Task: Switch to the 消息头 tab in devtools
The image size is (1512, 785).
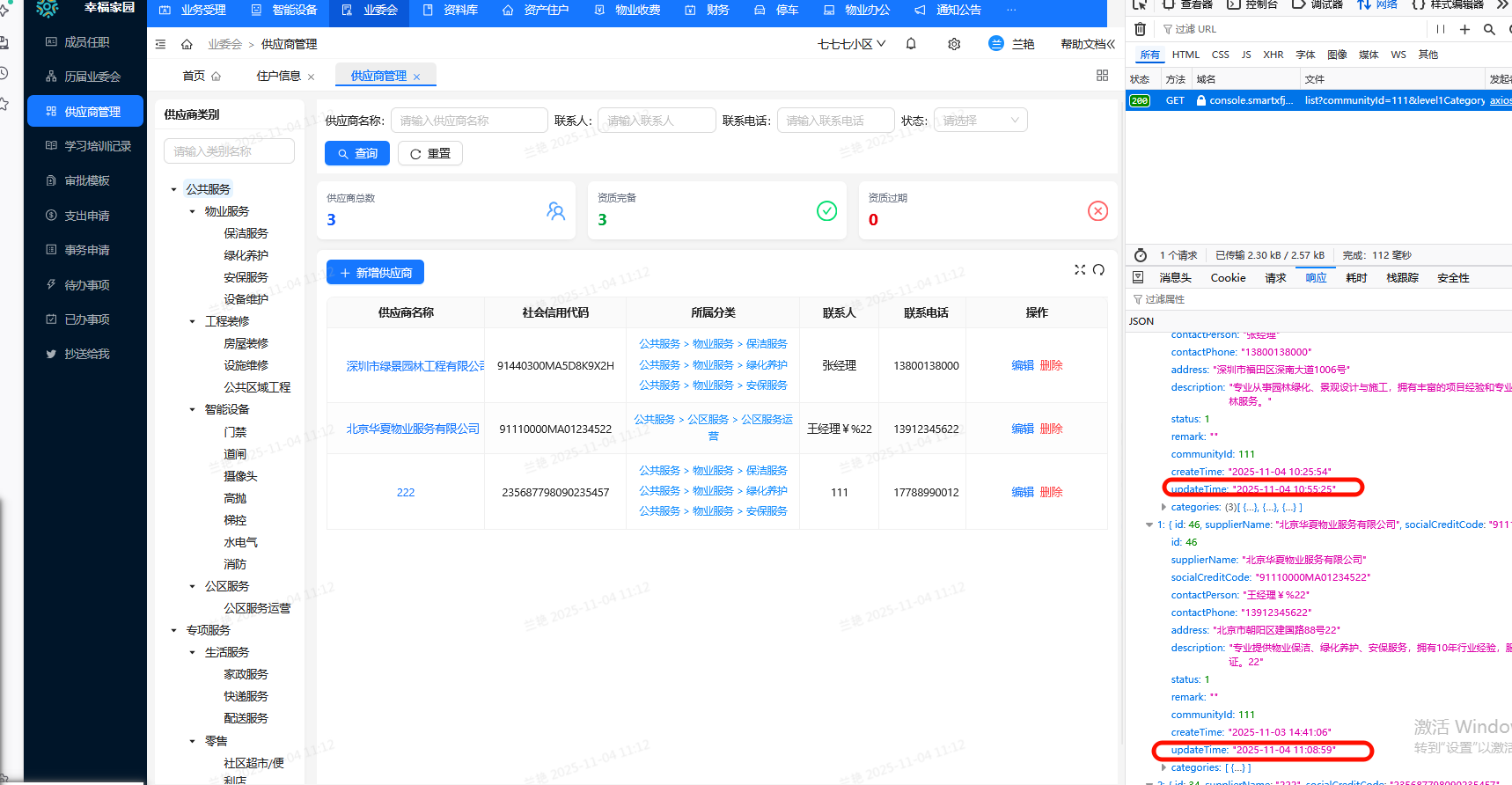Action: pos(1175,278)
